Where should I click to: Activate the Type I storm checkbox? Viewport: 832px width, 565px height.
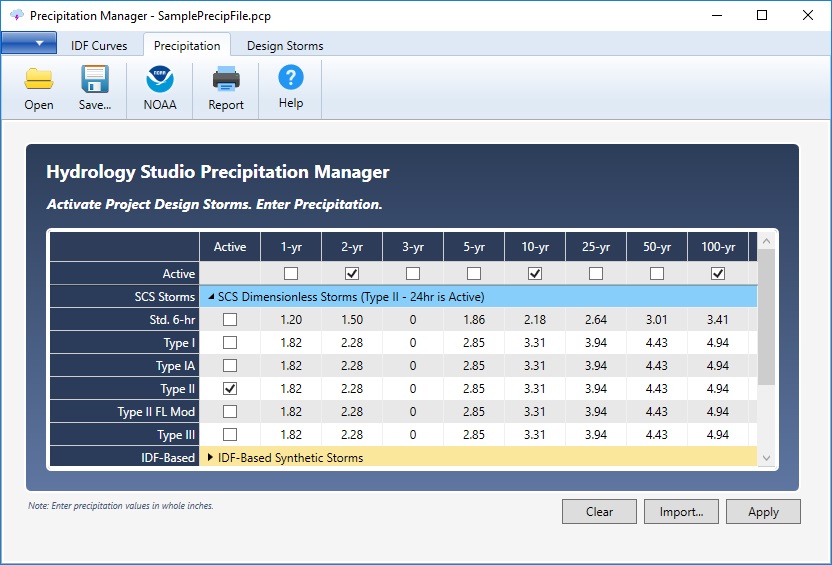tap(230, 343)
